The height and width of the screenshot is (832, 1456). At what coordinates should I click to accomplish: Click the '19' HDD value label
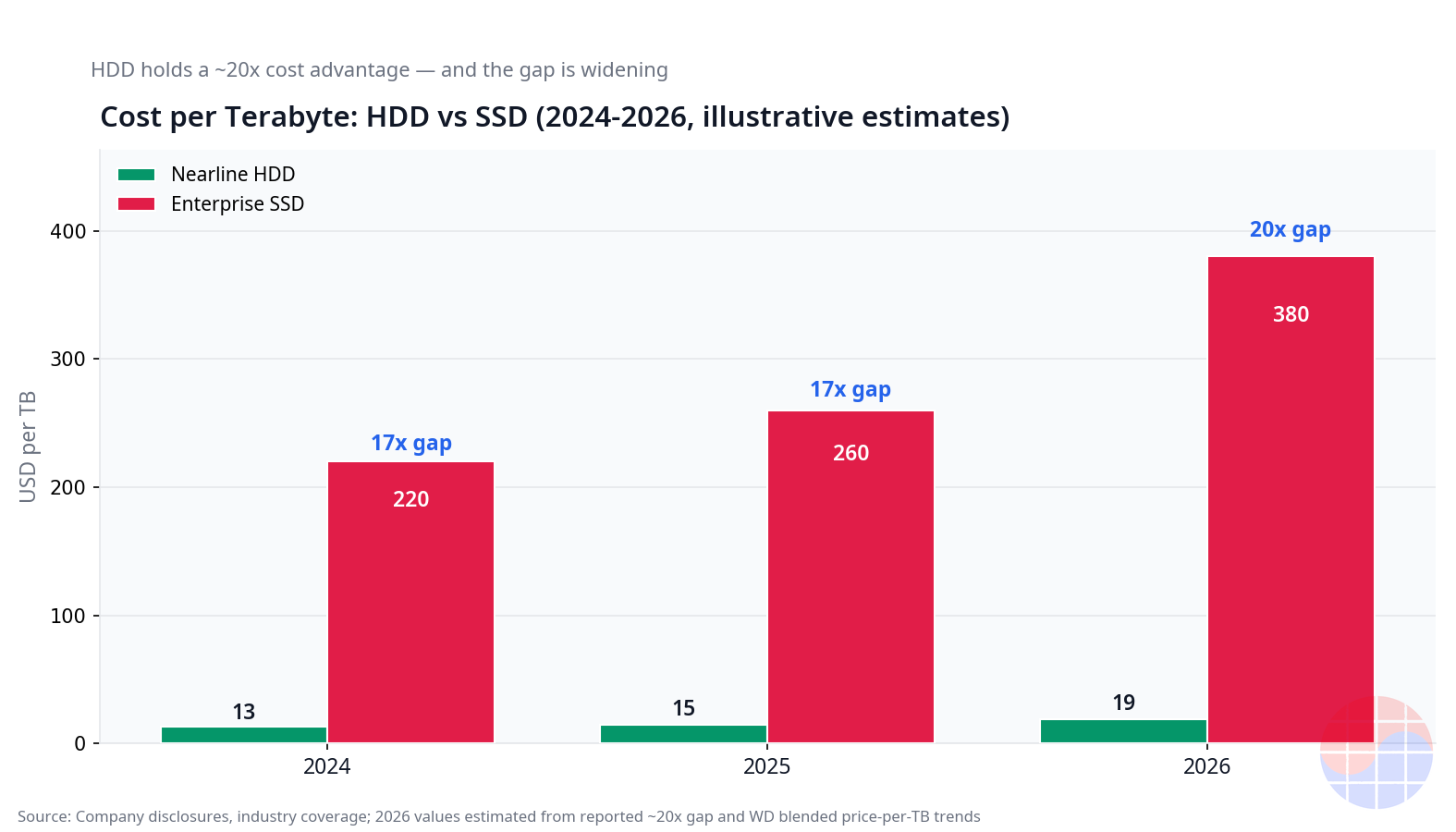coord(1124,703)
